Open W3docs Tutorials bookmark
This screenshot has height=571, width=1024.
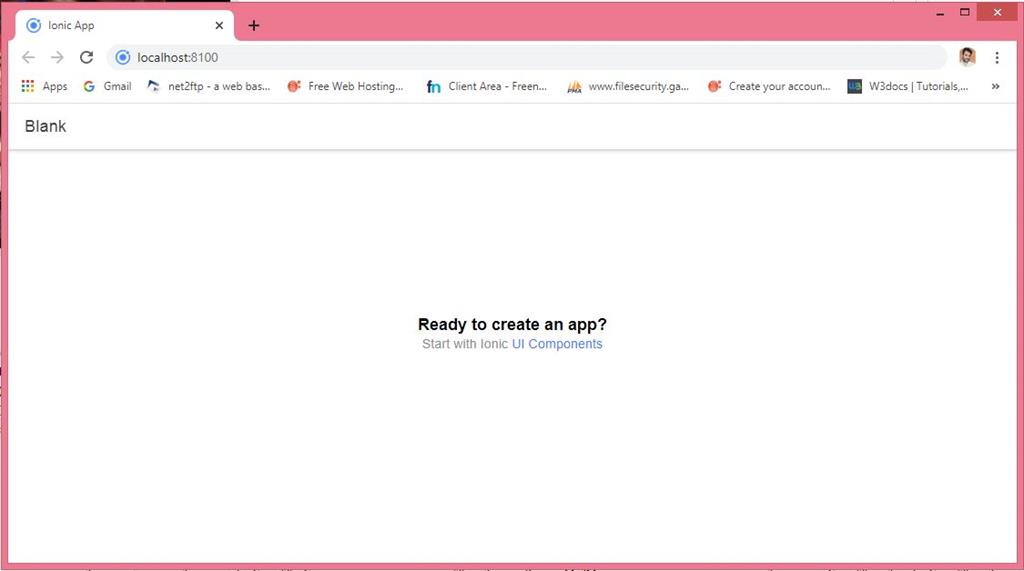click(908, 86)
